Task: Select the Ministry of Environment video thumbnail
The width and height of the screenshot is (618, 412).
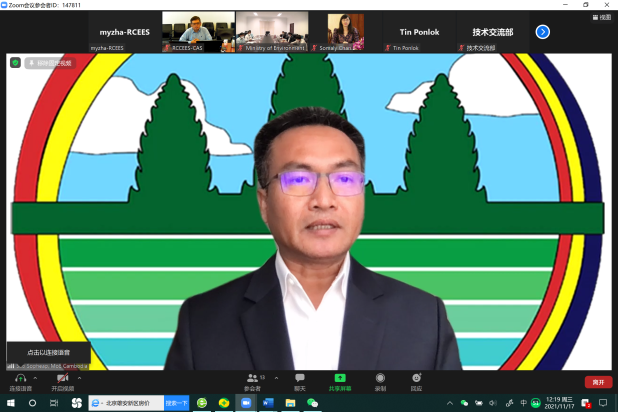Action: coord(272,31)
